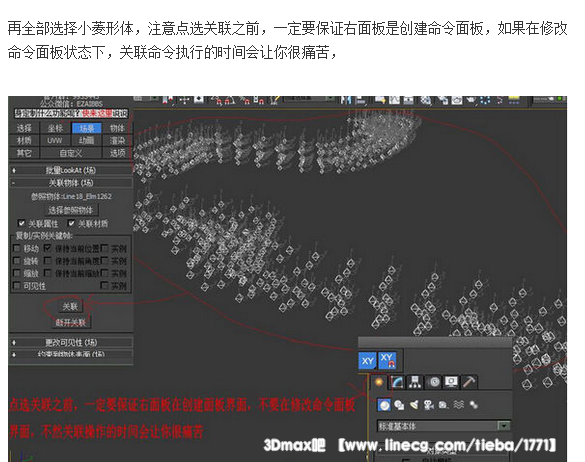Click the blue XY axis constraint button
The width and height of the screenshot is (585, 462).
coord(367,361)
